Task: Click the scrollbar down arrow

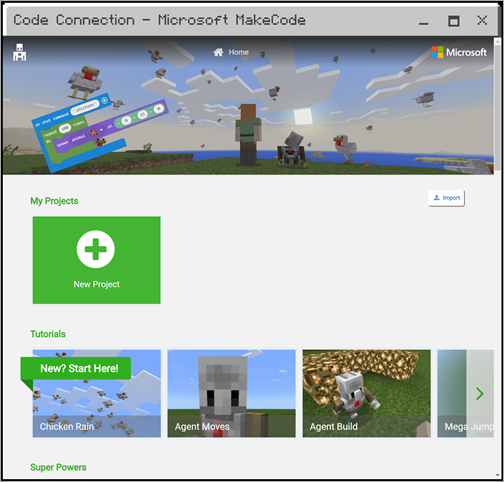Action: pyautogui.click(x=498, y=475)
